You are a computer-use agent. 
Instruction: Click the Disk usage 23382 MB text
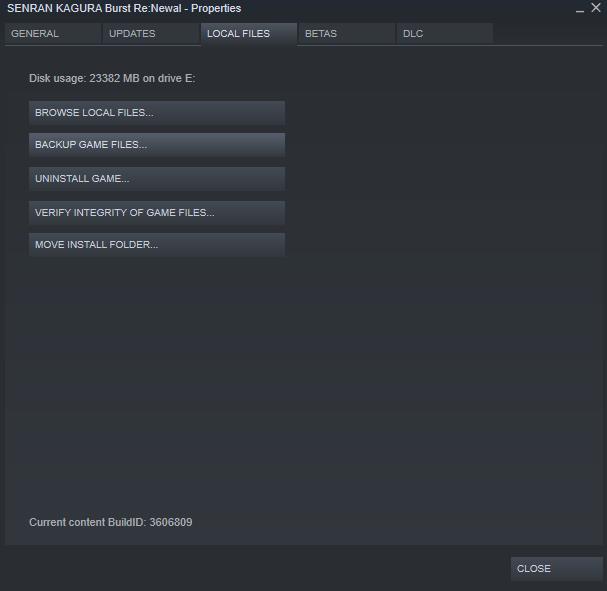click(x=112, y=79)
